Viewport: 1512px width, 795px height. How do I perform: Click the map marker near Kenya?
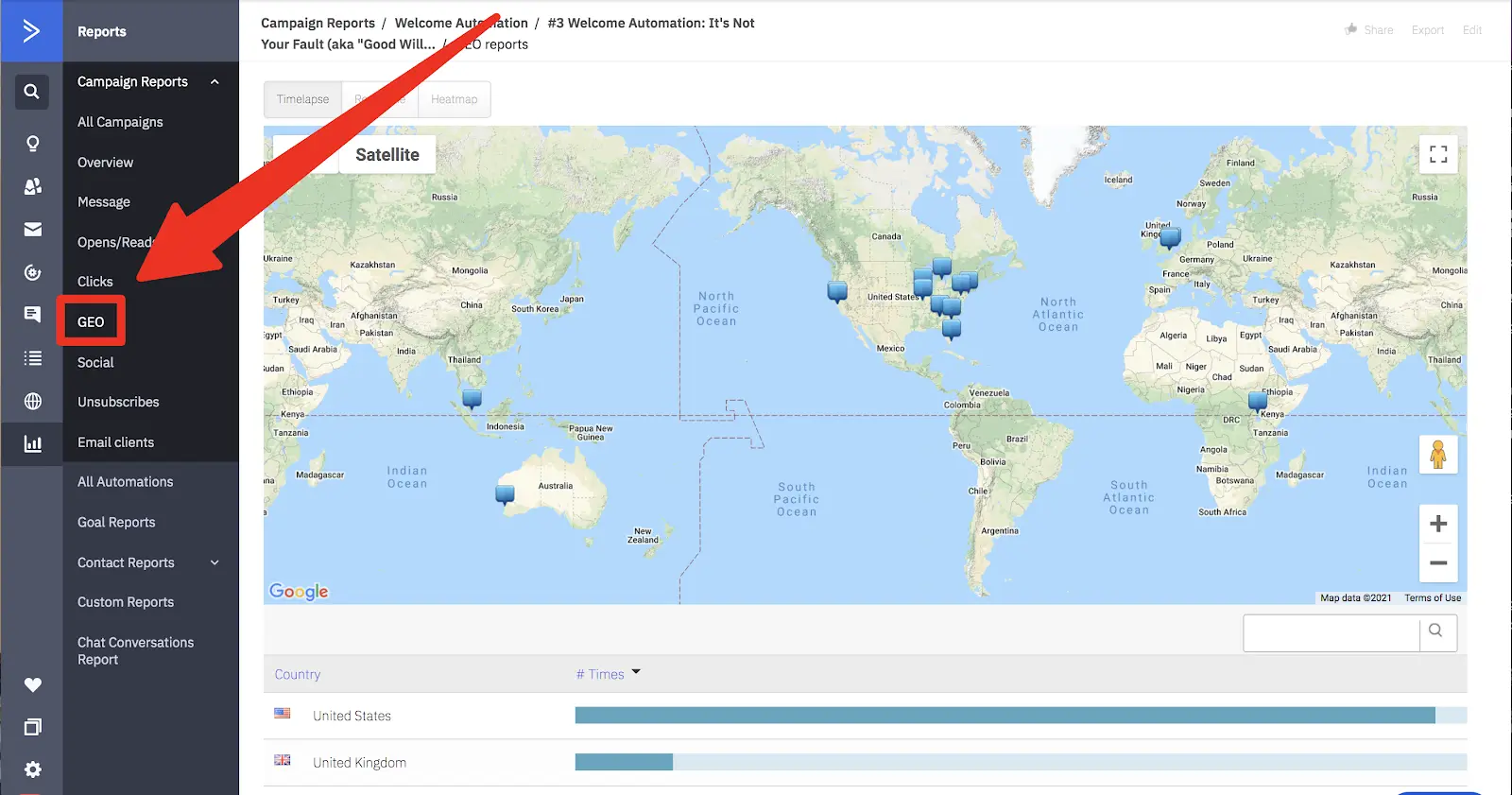pos(1258,401)
